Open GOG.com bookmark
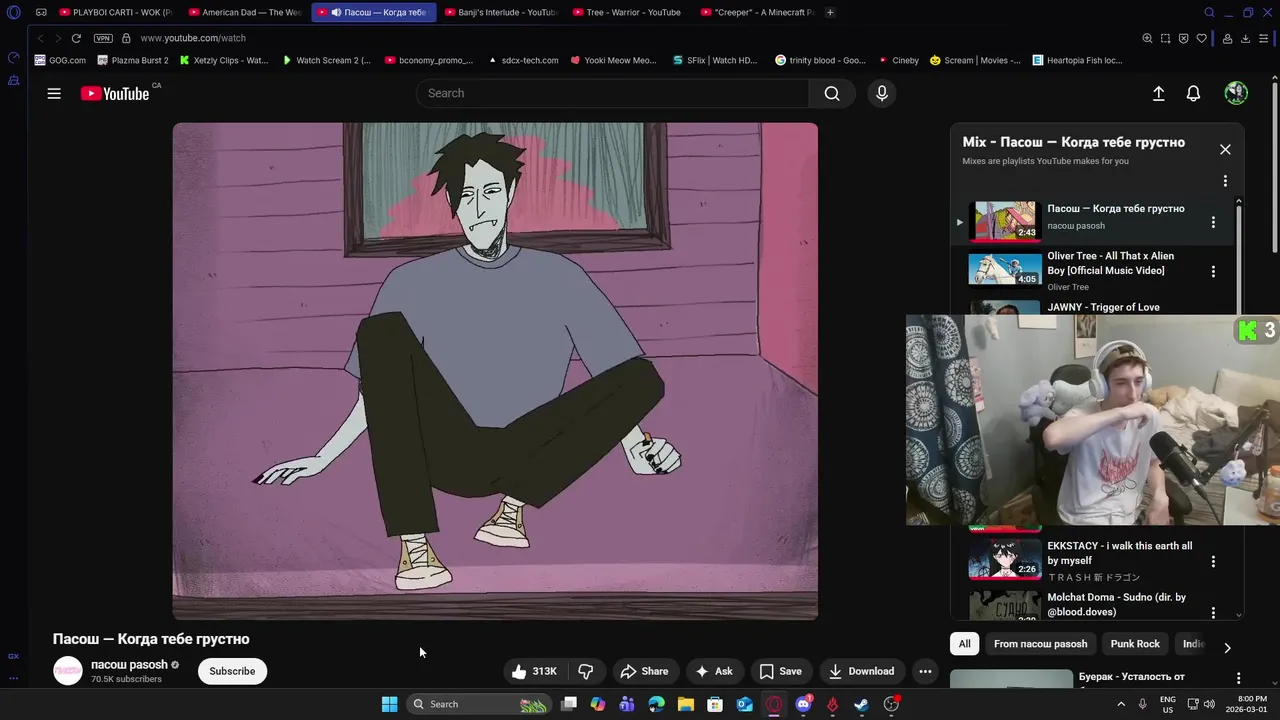1280x720 pixels. (60, 60)
